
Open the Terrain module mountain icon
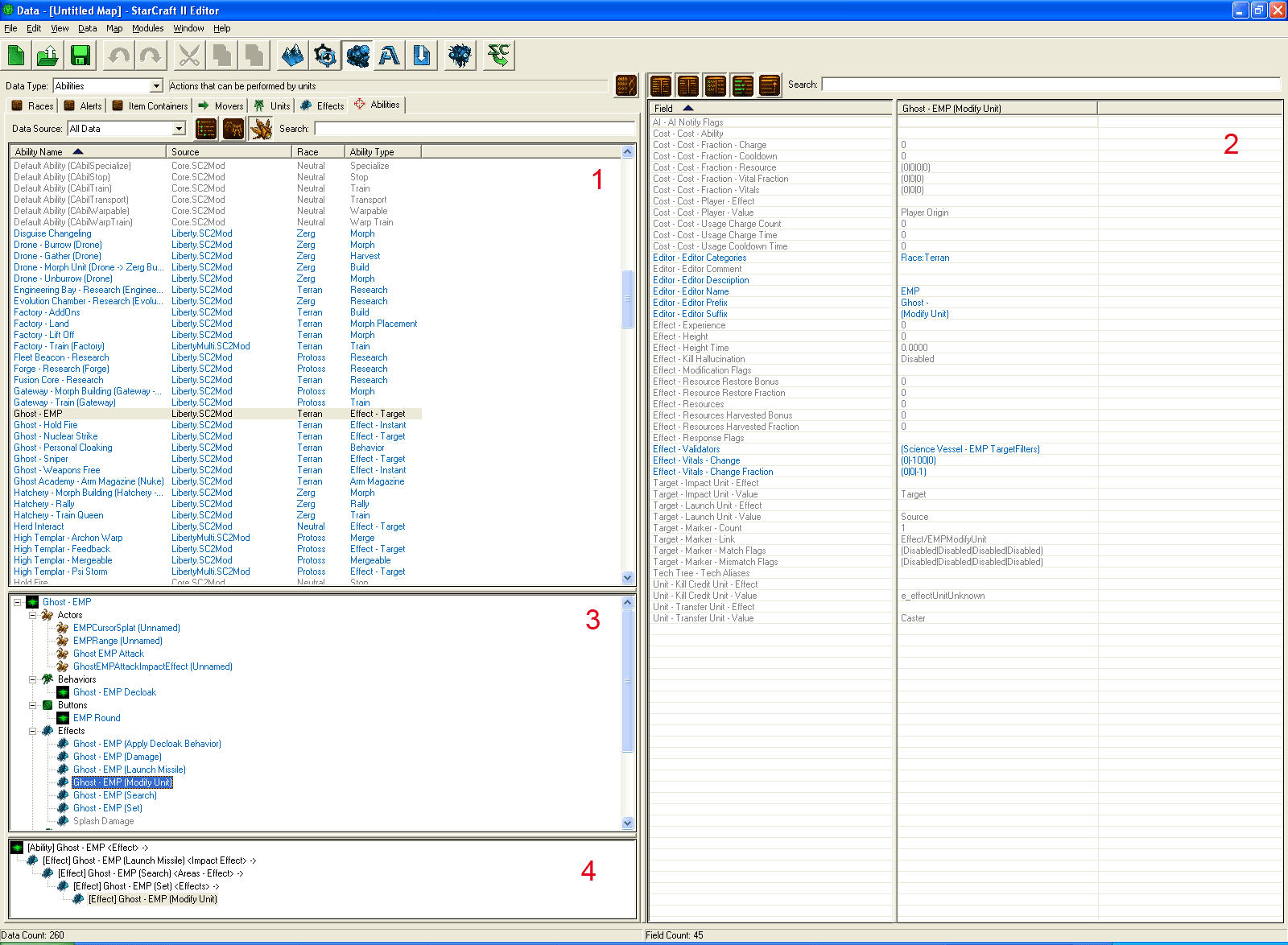[x=293, y=56]
